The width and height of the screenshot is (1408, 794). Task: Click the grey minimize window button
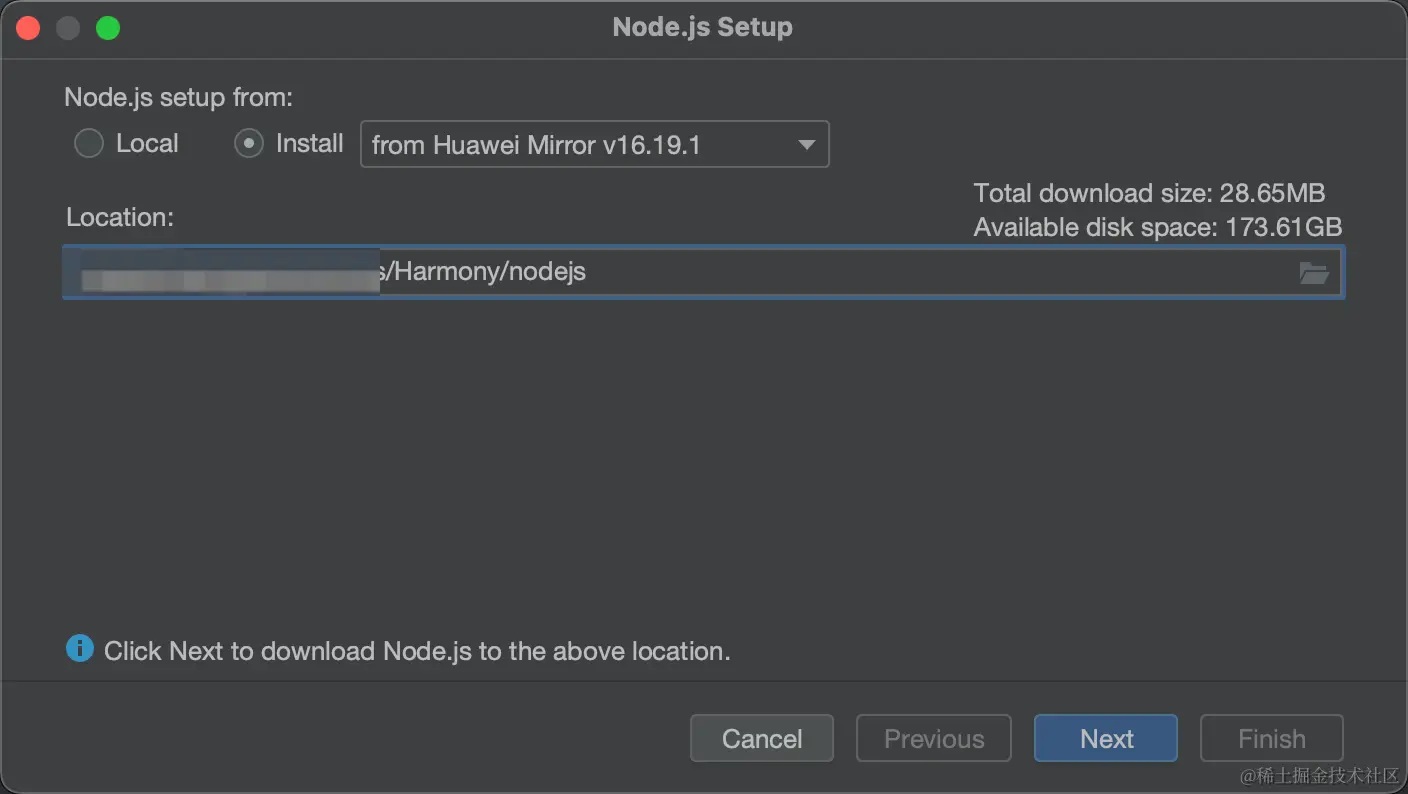tap(68, 28)
